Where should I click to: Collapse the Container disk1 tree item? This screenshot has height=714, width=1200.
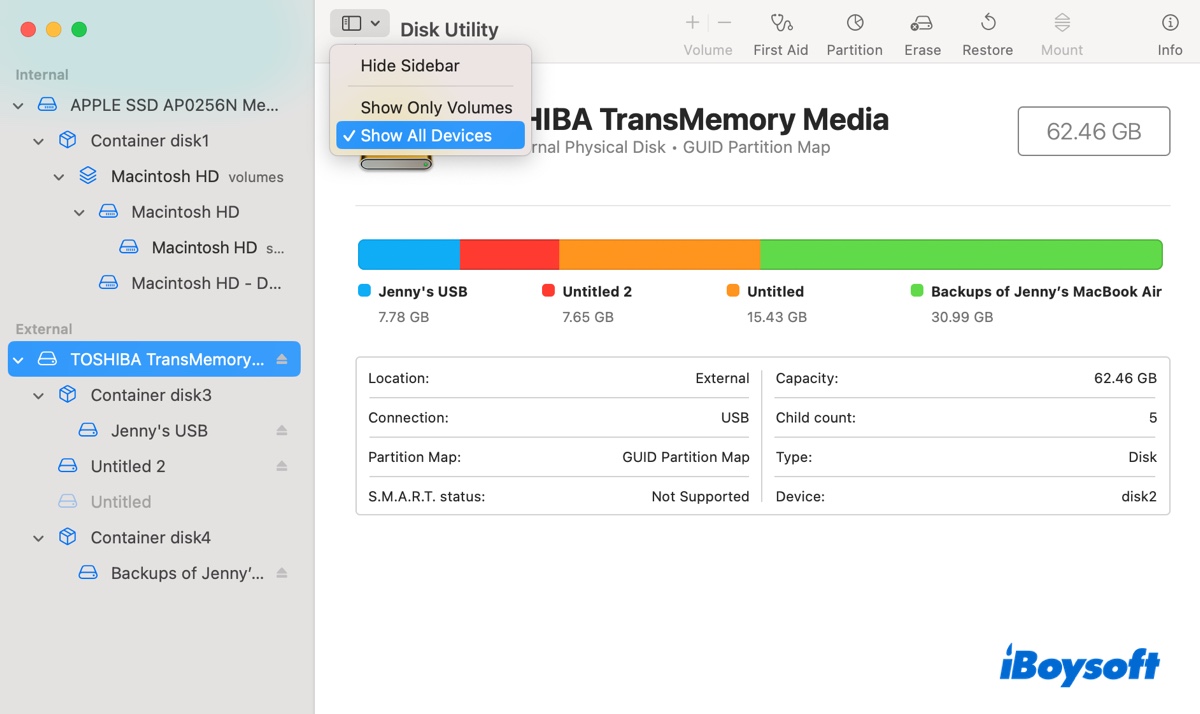(x=38, y=142)
